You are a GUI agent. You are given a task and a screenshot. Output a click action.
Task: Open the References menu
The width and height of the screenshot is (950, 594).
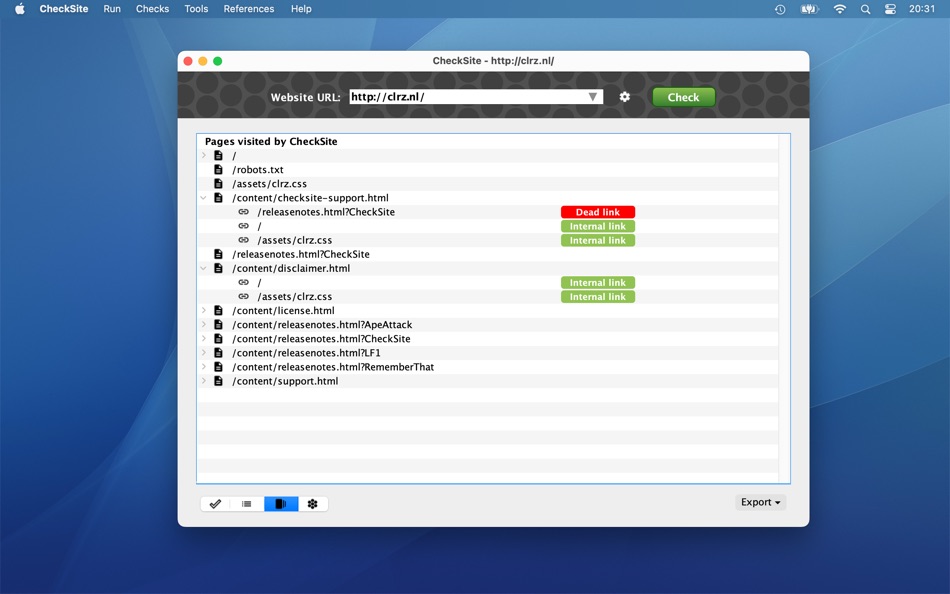pyautogui.click(x=248, y=9)
